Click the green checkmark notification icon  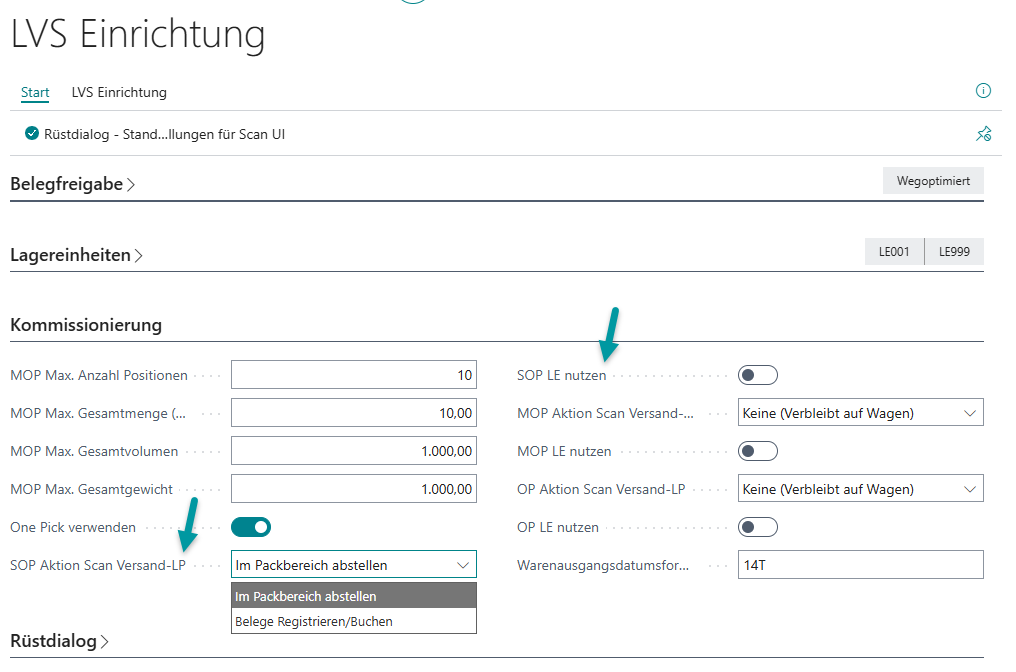pyautogui.click(x=31, y=133)
